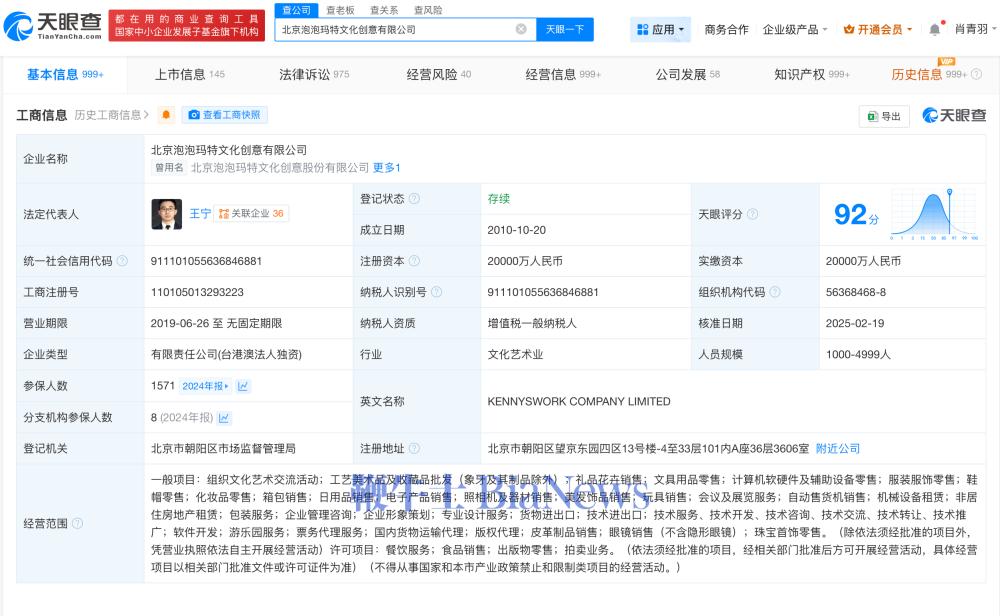This screenshot has width=1000, height=616.
Task: Select the organization code 56368468-8
Action: pos(855,292)
